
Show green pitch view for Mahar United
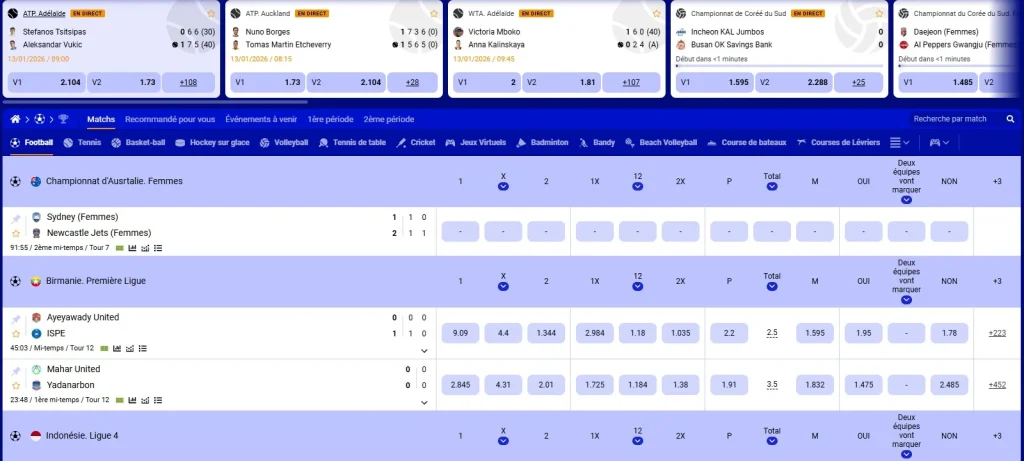[x=120, y=400]
